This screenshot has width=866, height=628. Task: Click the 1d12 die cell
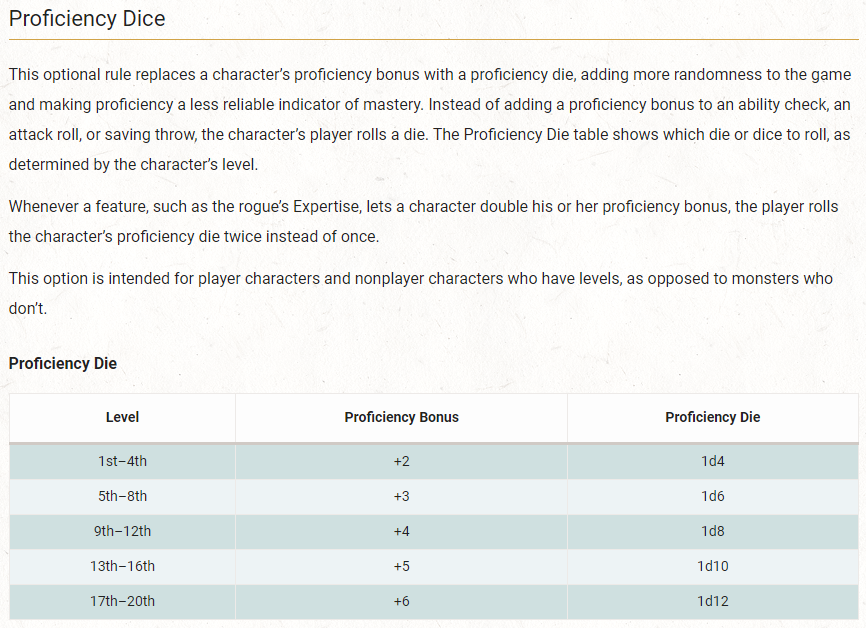712,601
